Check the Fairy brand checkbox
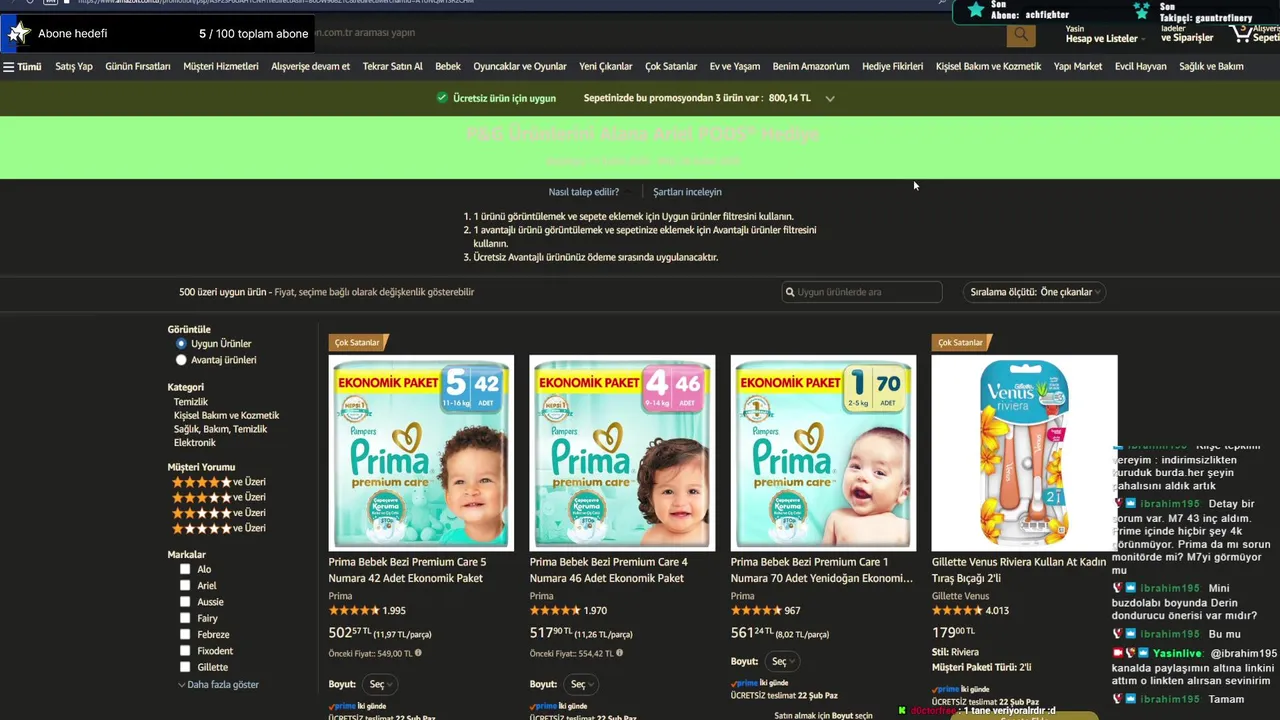The height and width of the screenshot is (720, 1280). [185, 618]
